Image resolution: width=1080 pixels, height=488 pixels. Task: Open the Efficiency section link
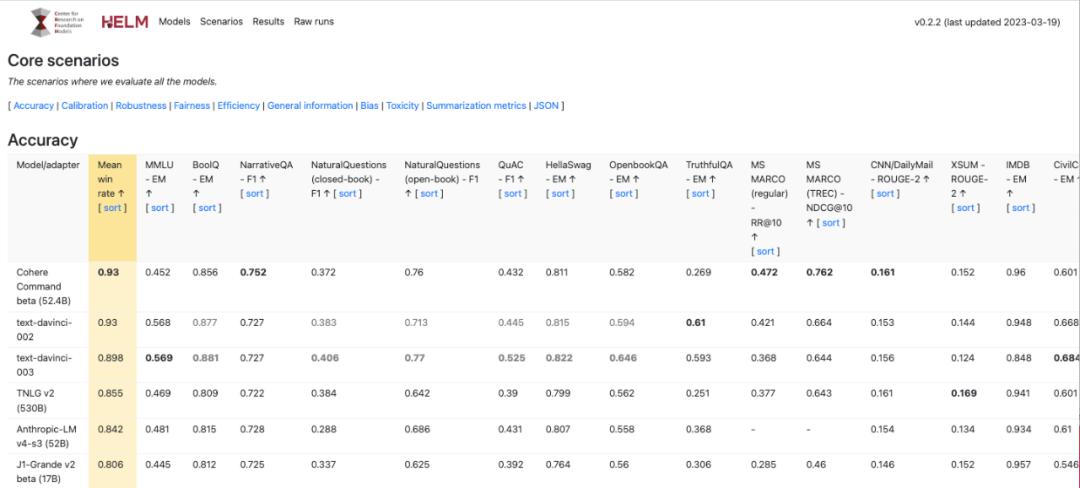[238, 105]
